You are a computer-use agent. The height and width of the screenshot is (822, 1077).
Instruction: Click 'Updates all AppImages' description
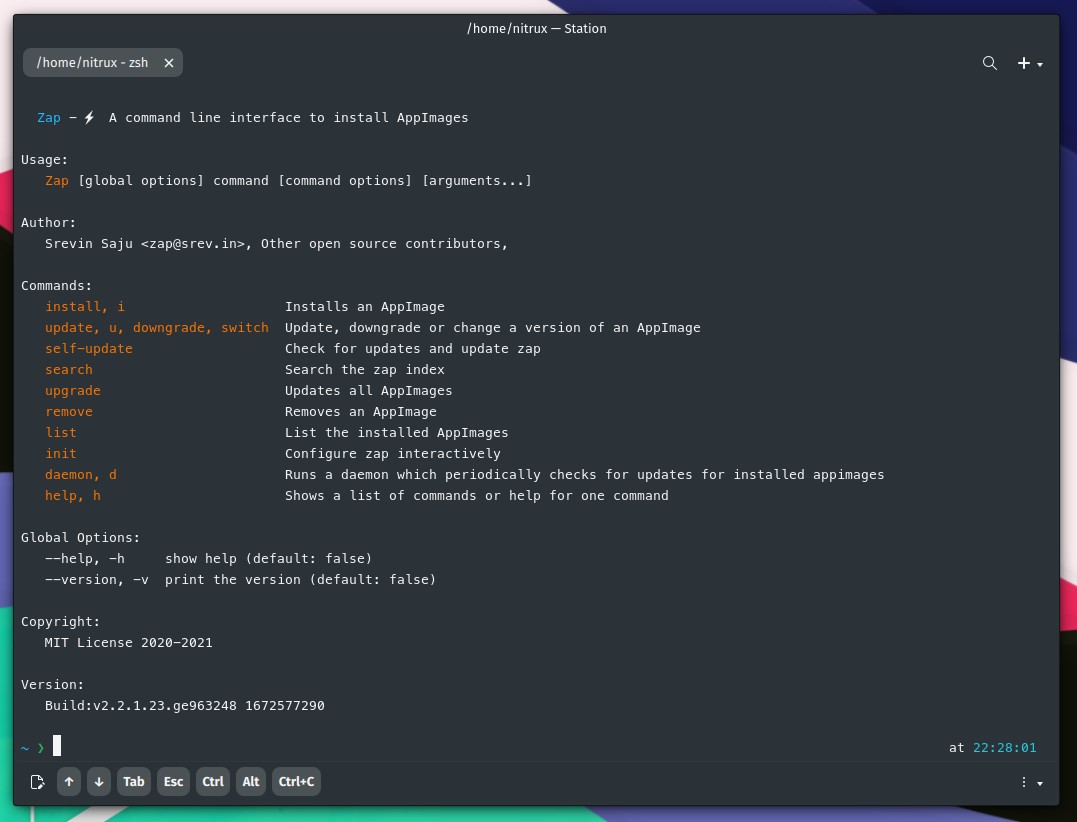pos(369,391)
